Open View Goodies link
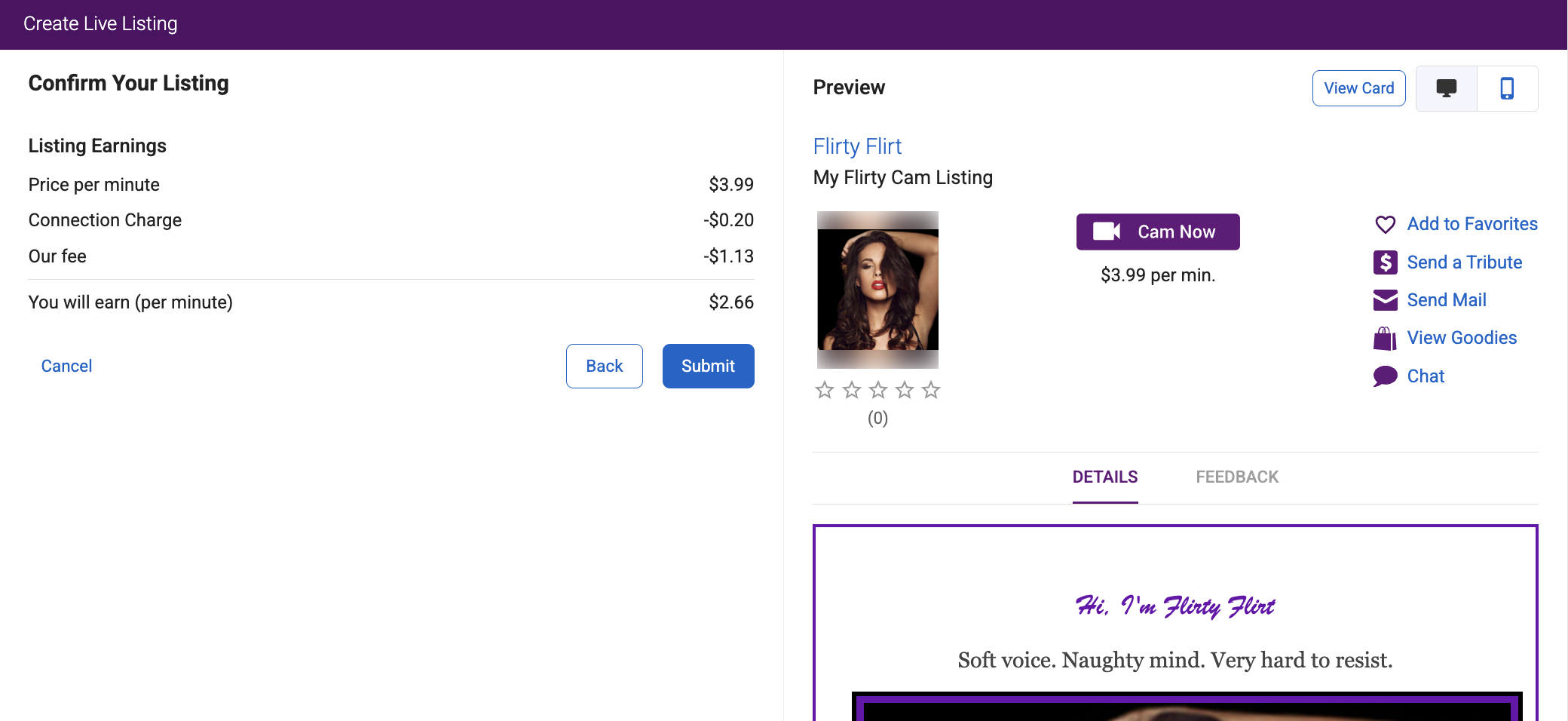The height and width of the screenshot is (721, 1568). (x=1462, y=338)
